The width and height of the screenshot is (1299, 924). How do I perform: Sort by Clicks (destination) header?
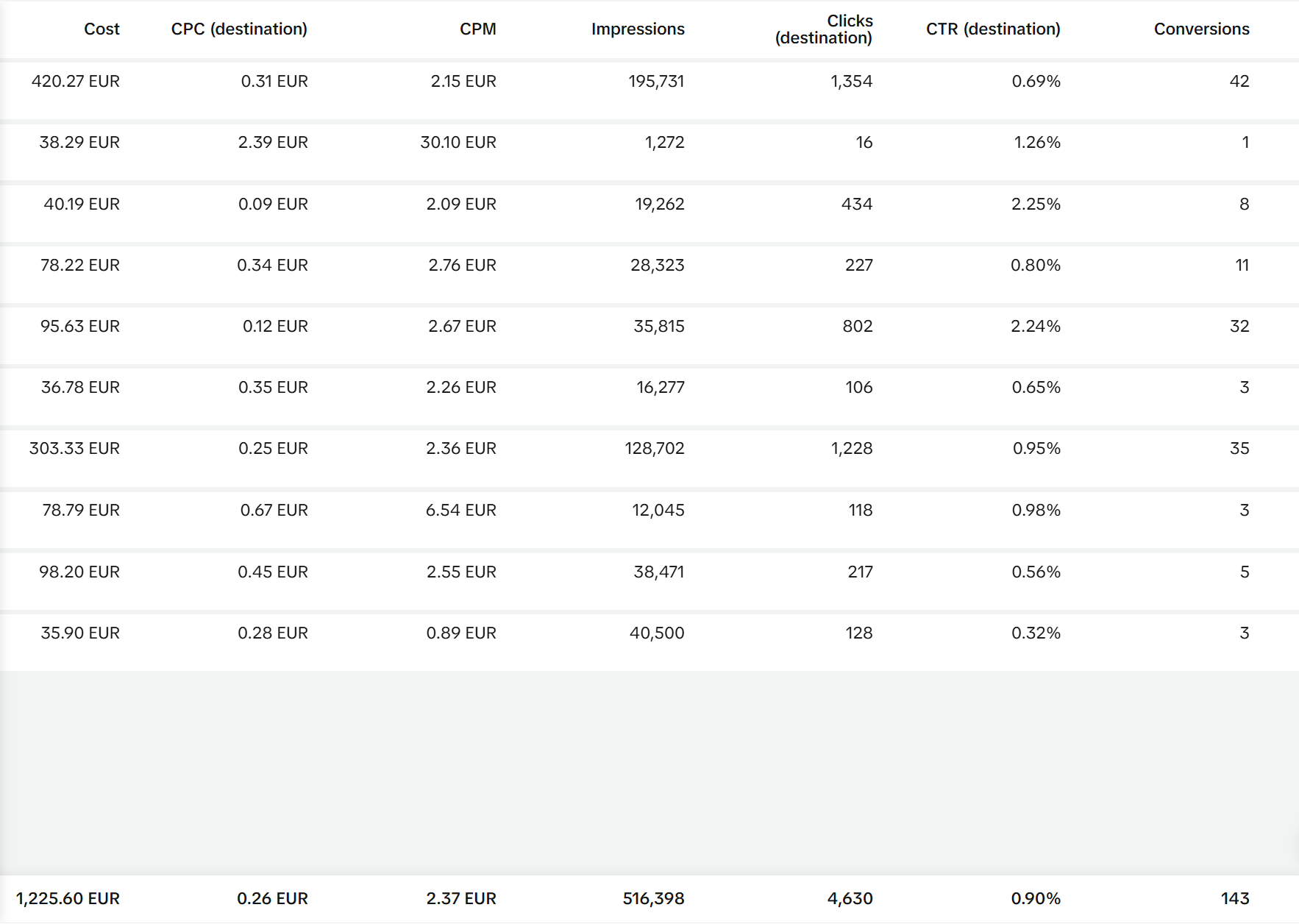[824, 29]
